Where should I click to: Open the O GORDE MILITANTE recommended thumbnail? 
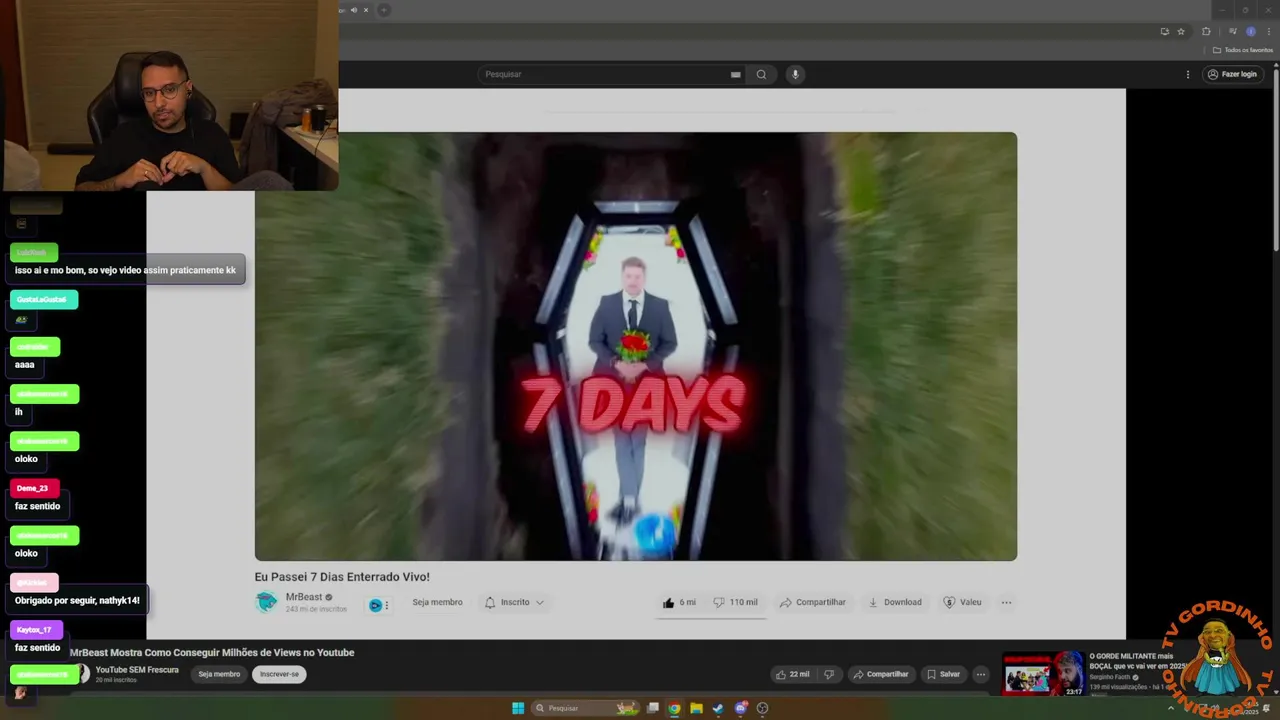pos(1043,674)
